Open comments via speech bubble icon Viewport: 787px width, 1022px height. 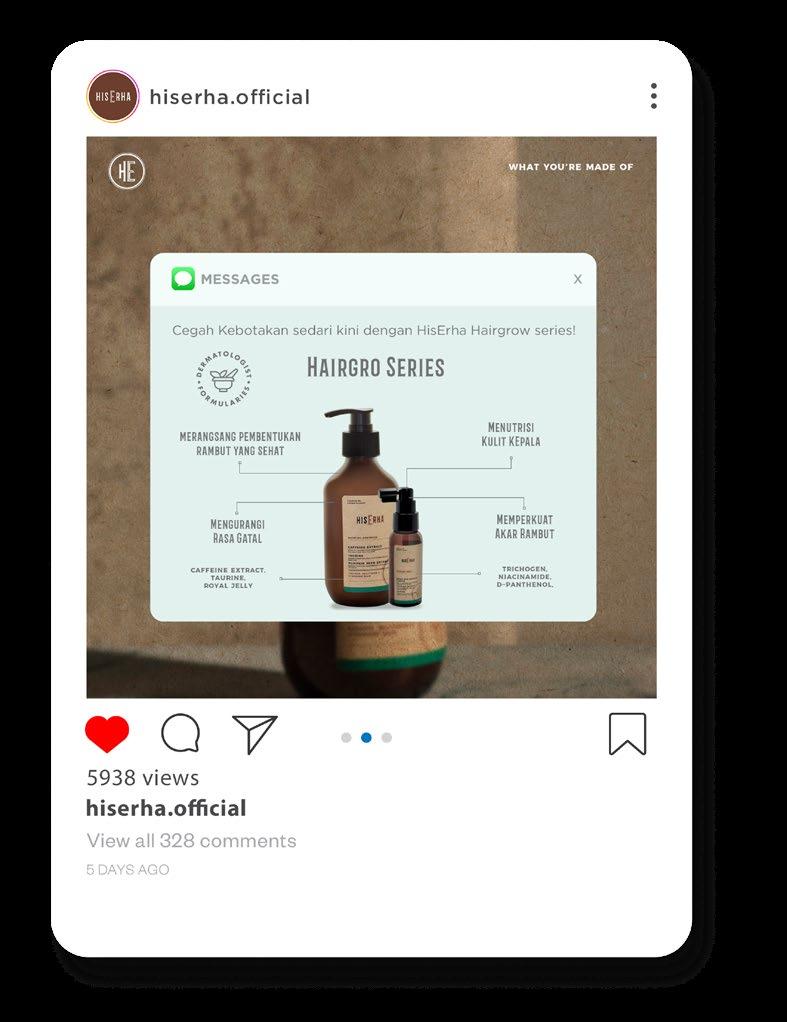pyautogui.click(x=181, y=733)
